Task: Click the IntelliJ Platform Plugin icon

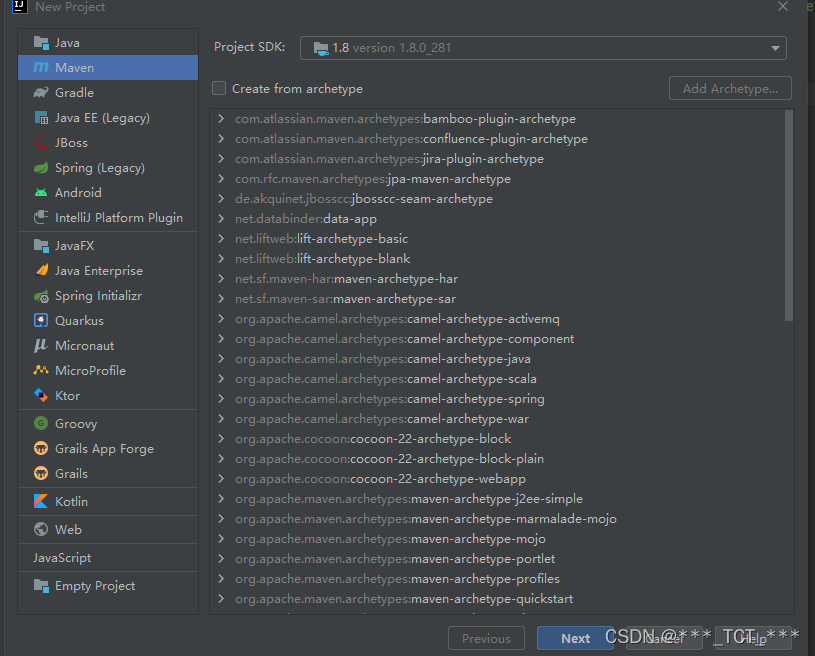Action: (x=41, y=217)
